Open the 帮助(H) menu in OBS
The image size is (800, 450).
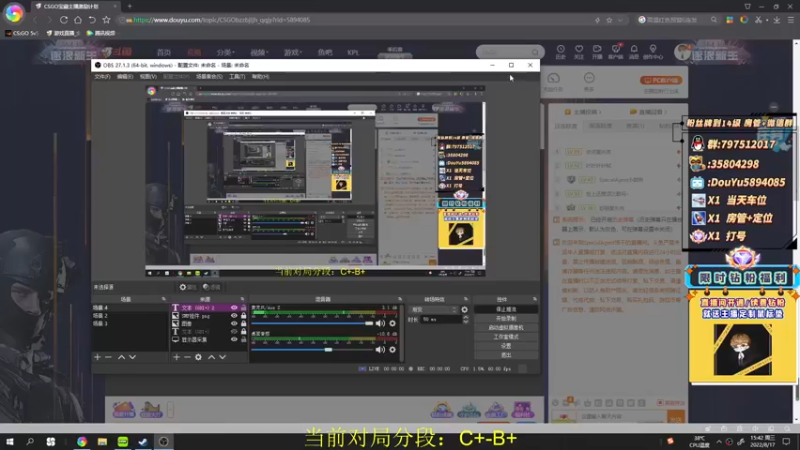pyautogui.click(x=260, y=77)
